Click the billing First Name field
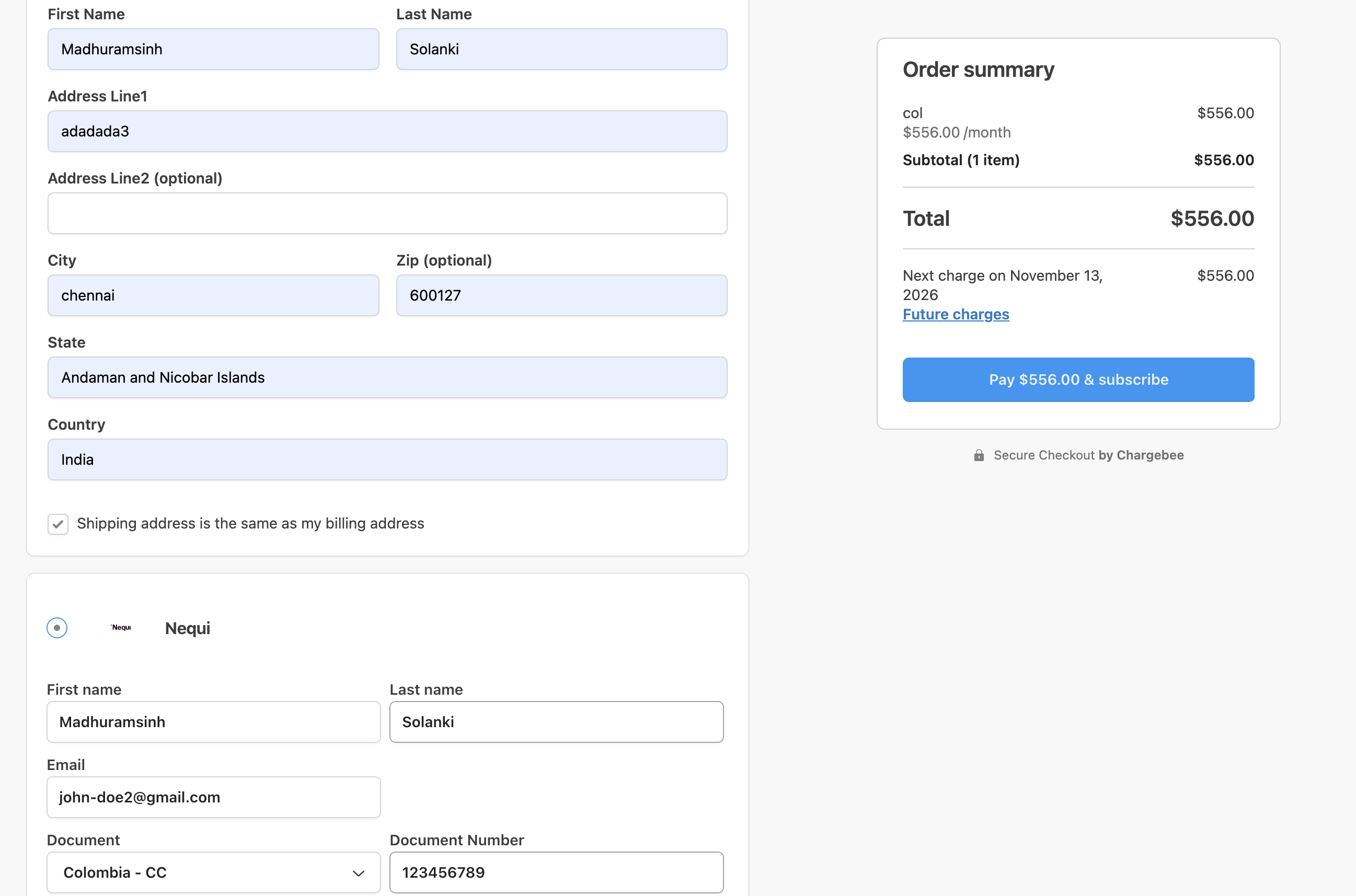Screen dimensions: 1356x896 pyautogui.click(x=213, y=49)
